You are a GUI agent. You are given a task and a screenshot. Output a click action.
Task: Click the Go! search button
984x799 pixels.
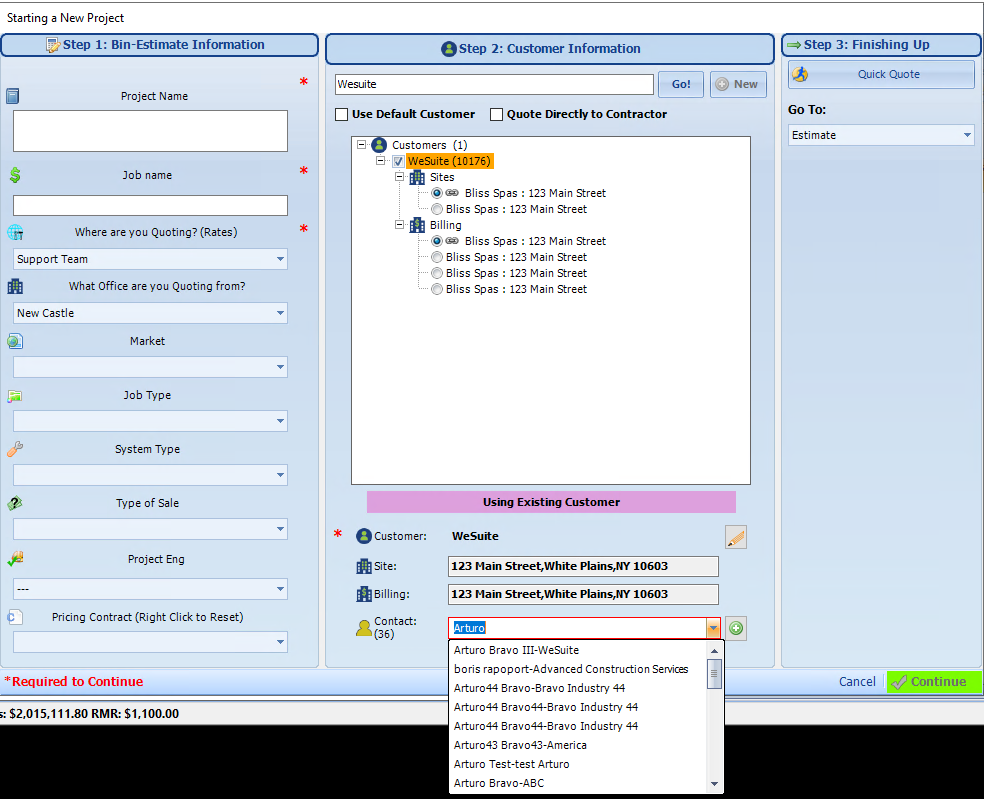pyautogui.click(x=681, y=84)
